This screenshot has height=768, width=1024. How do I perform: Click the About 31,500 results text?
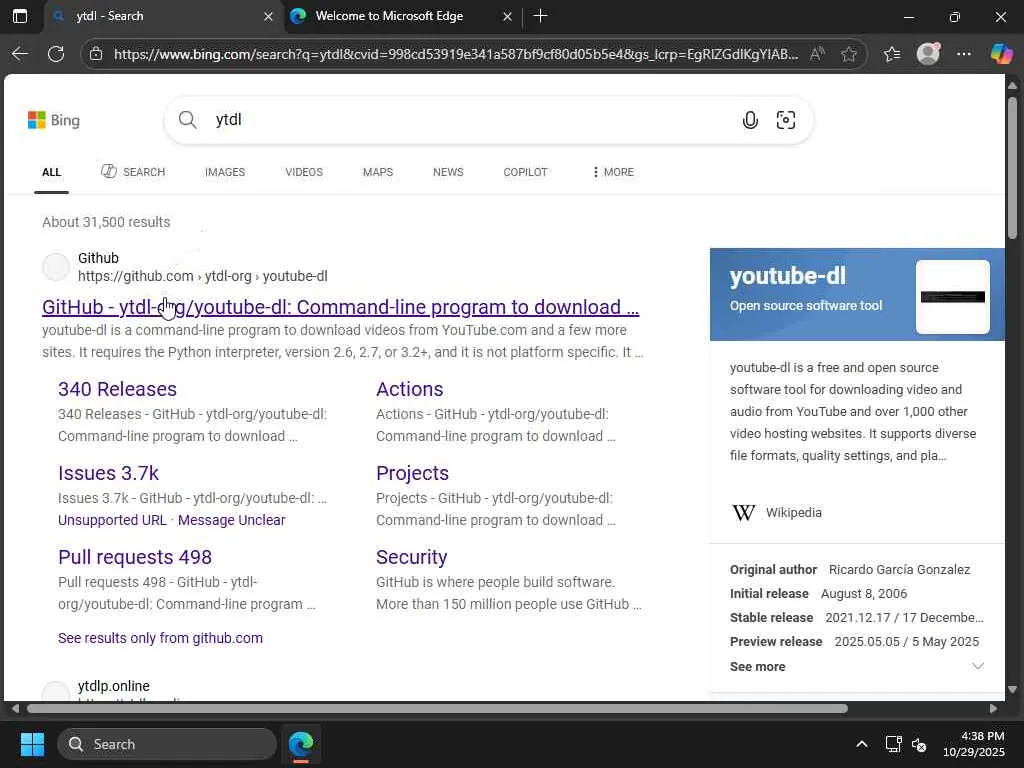coord(106,222)
